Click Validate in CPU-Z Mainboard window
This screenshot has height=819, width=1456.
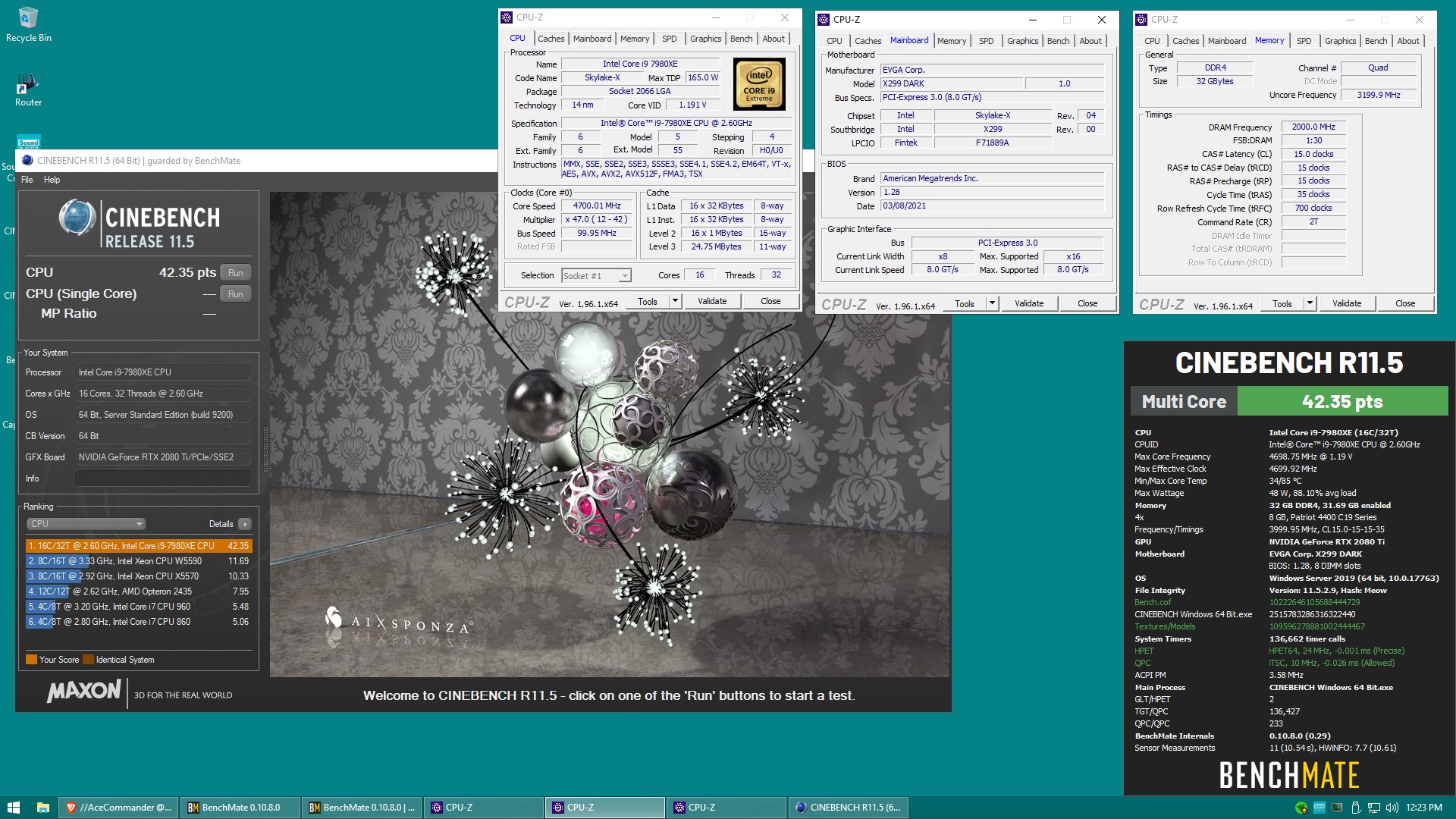click(x=1029, y=303)
